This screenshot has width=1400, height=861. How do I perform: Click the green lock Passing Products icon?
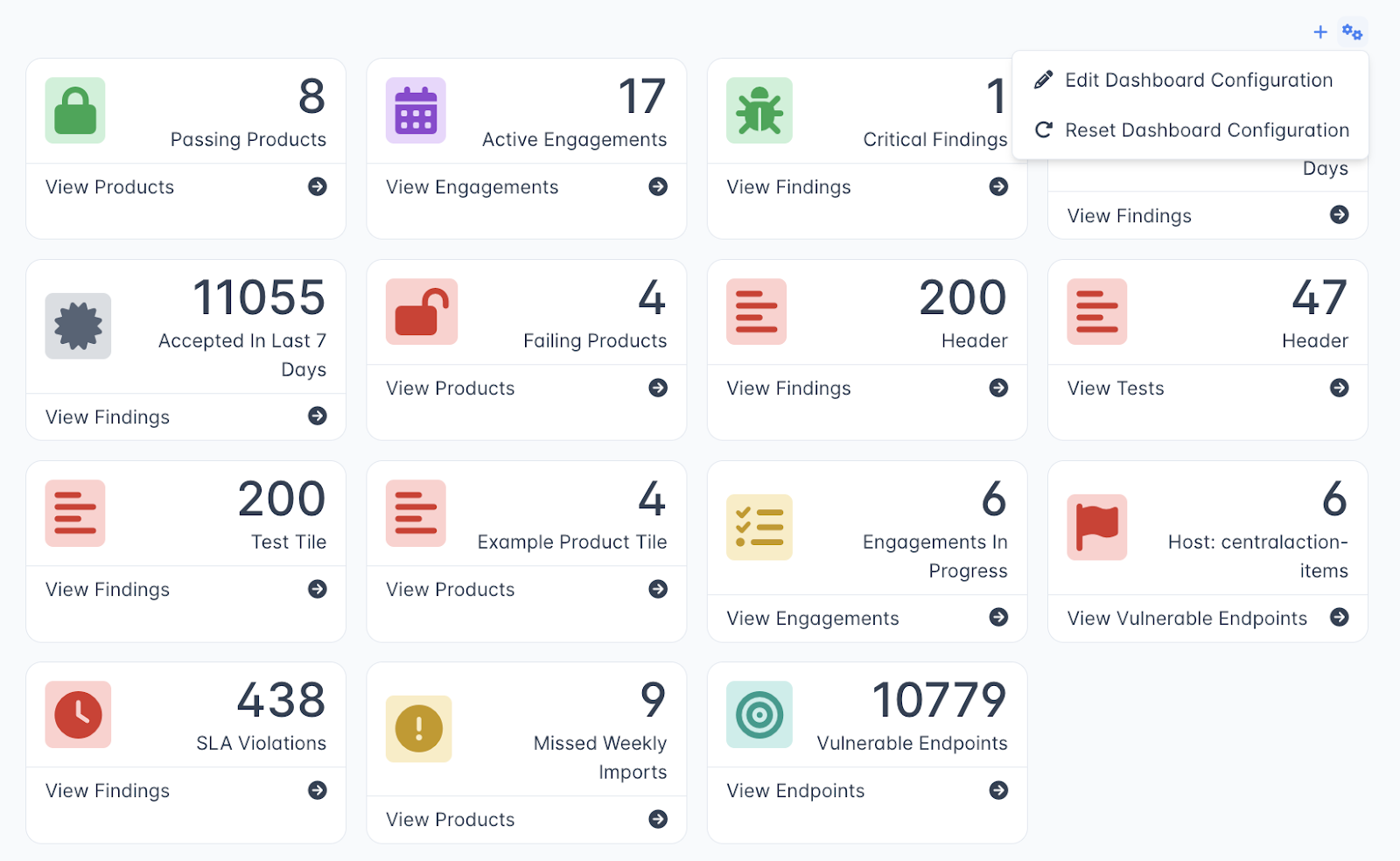coord(75,111)
